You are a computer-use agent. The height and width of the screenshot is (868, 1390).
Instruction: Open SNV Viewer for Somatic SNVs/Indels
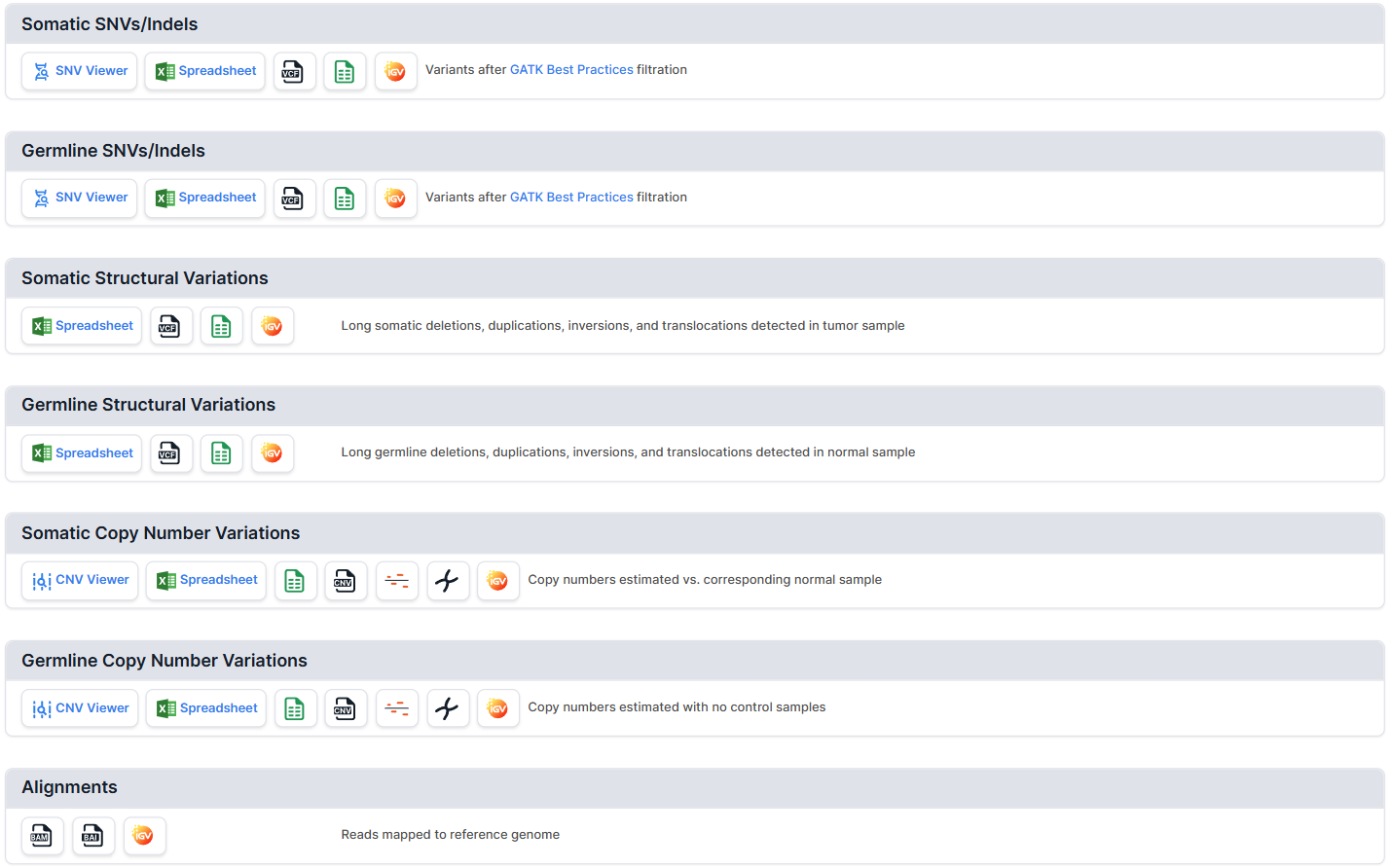(80, 71)
